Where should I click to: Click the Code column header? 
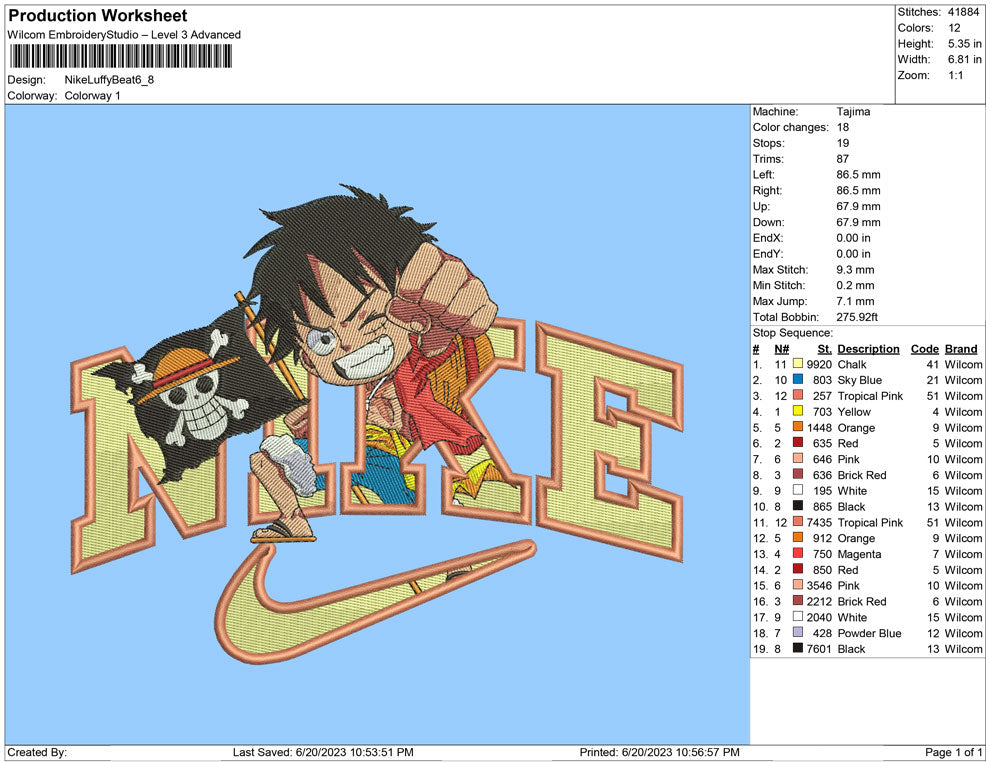924,348
